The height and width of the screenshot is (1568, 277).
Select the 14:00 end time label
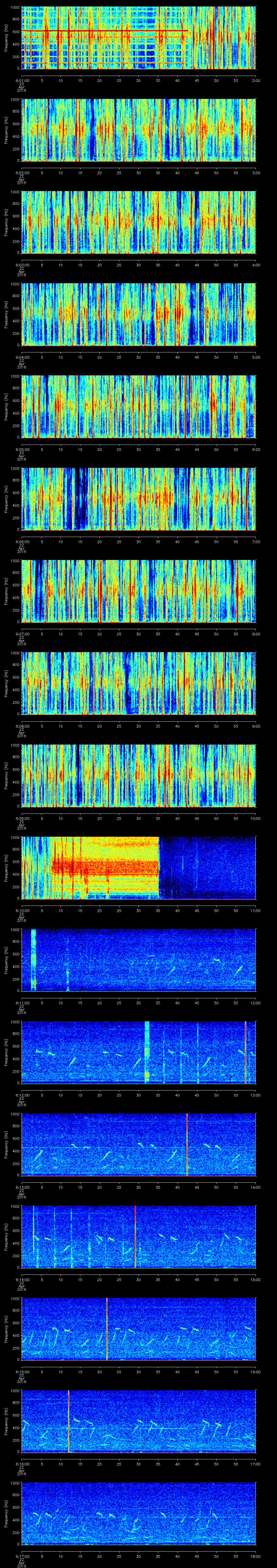coord(255,1187)
